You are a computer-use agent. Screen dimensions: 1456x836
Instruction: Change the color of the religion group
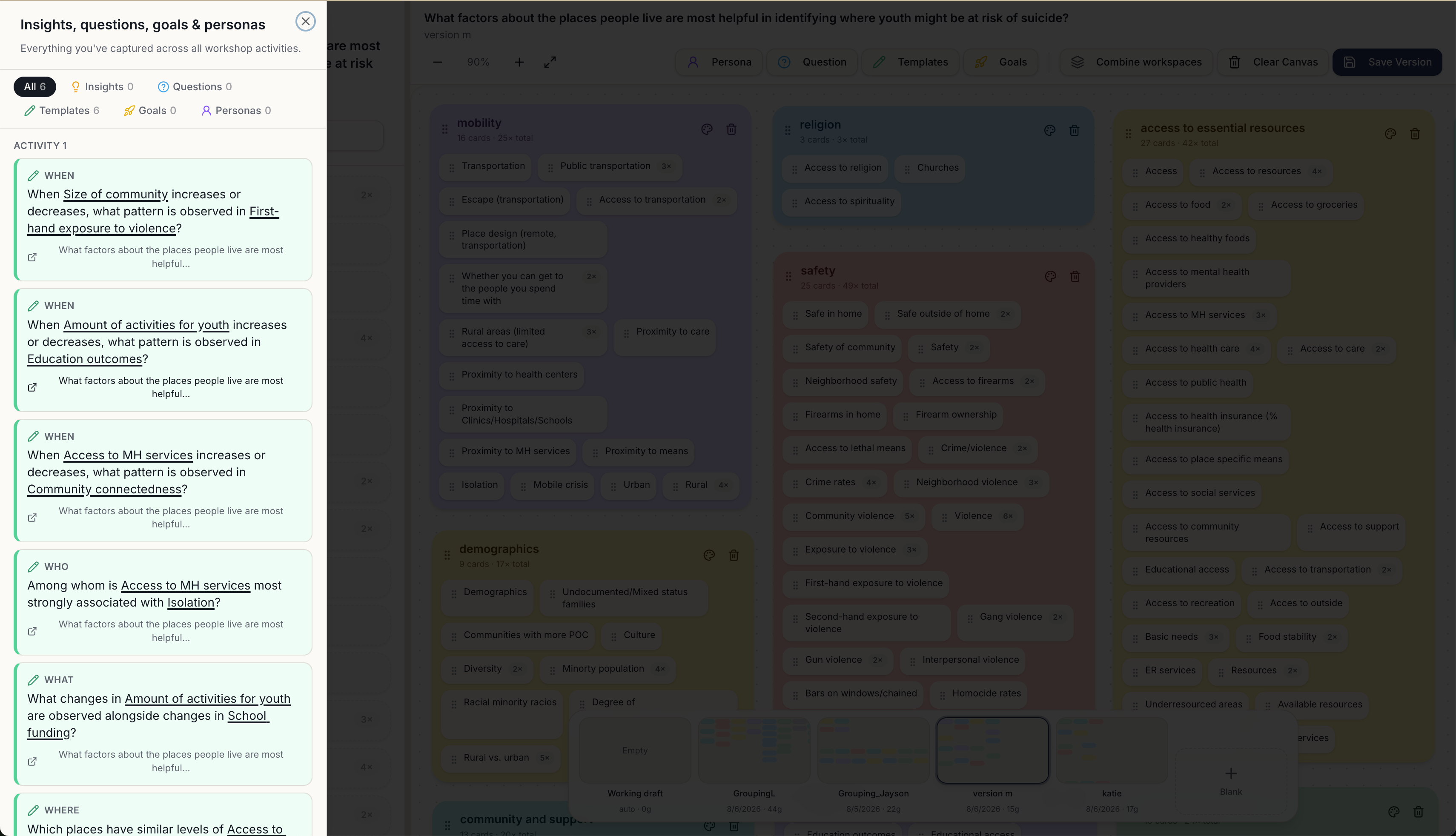[x=1049, y=130]
